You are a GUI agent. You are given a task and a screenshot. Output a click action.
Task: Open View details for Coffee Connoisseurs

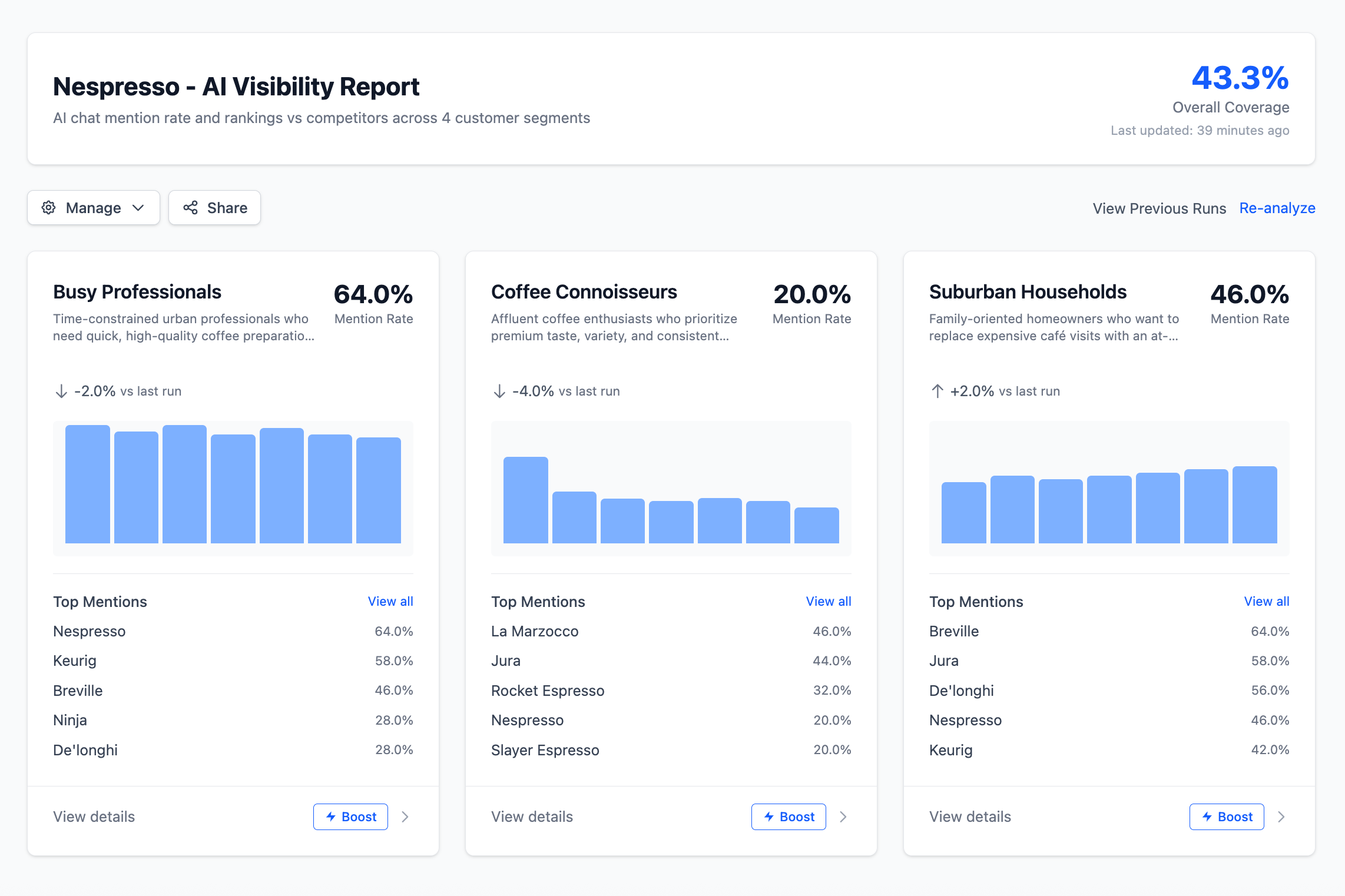[x=532, y=817]
